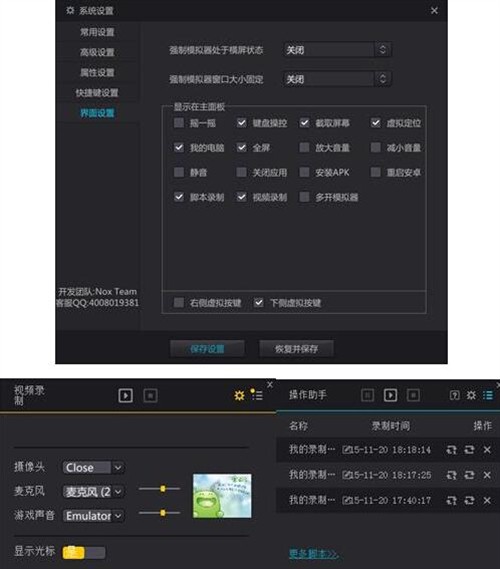Adjust the 麦克风 volume slider

[160, 489]
